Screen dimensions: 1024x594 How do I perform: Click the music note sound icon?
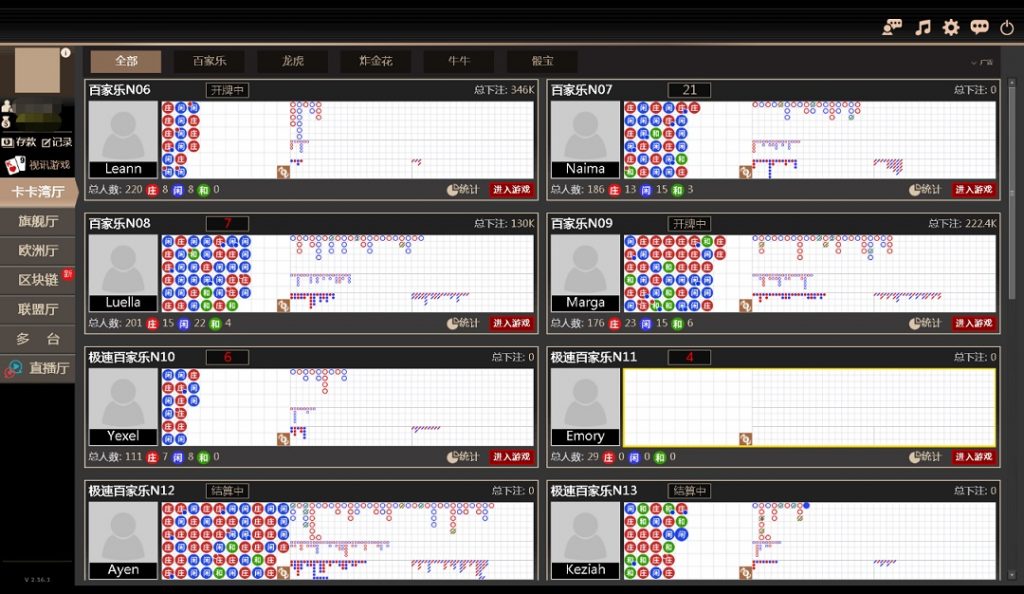[923, 27]
